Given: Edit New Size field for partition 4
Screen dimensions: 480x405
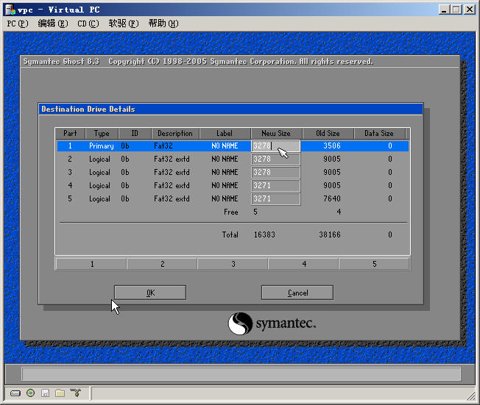Looking at the screenshot, I should pos(276,185).
